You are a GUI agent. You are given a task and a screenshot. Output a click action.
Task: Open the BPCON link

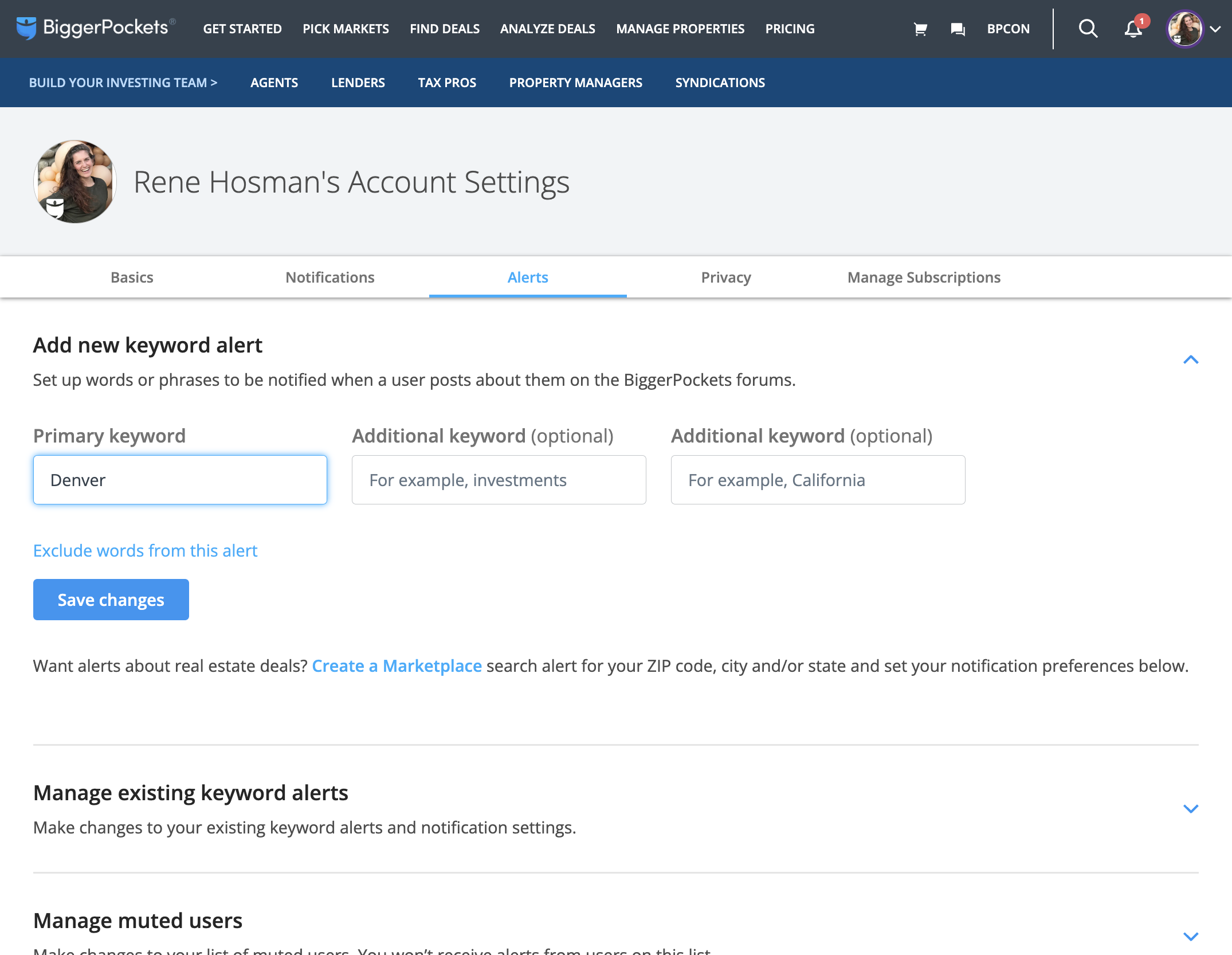[1008, 29]
